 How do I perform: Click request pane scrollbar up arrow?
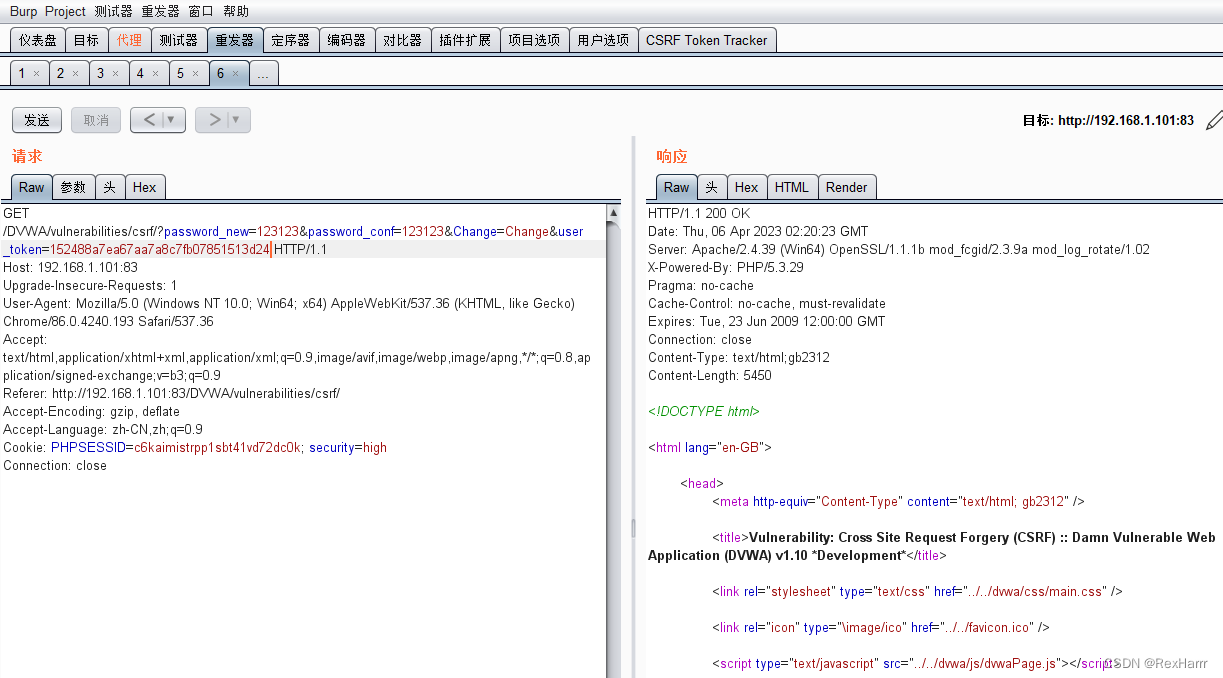614,212
